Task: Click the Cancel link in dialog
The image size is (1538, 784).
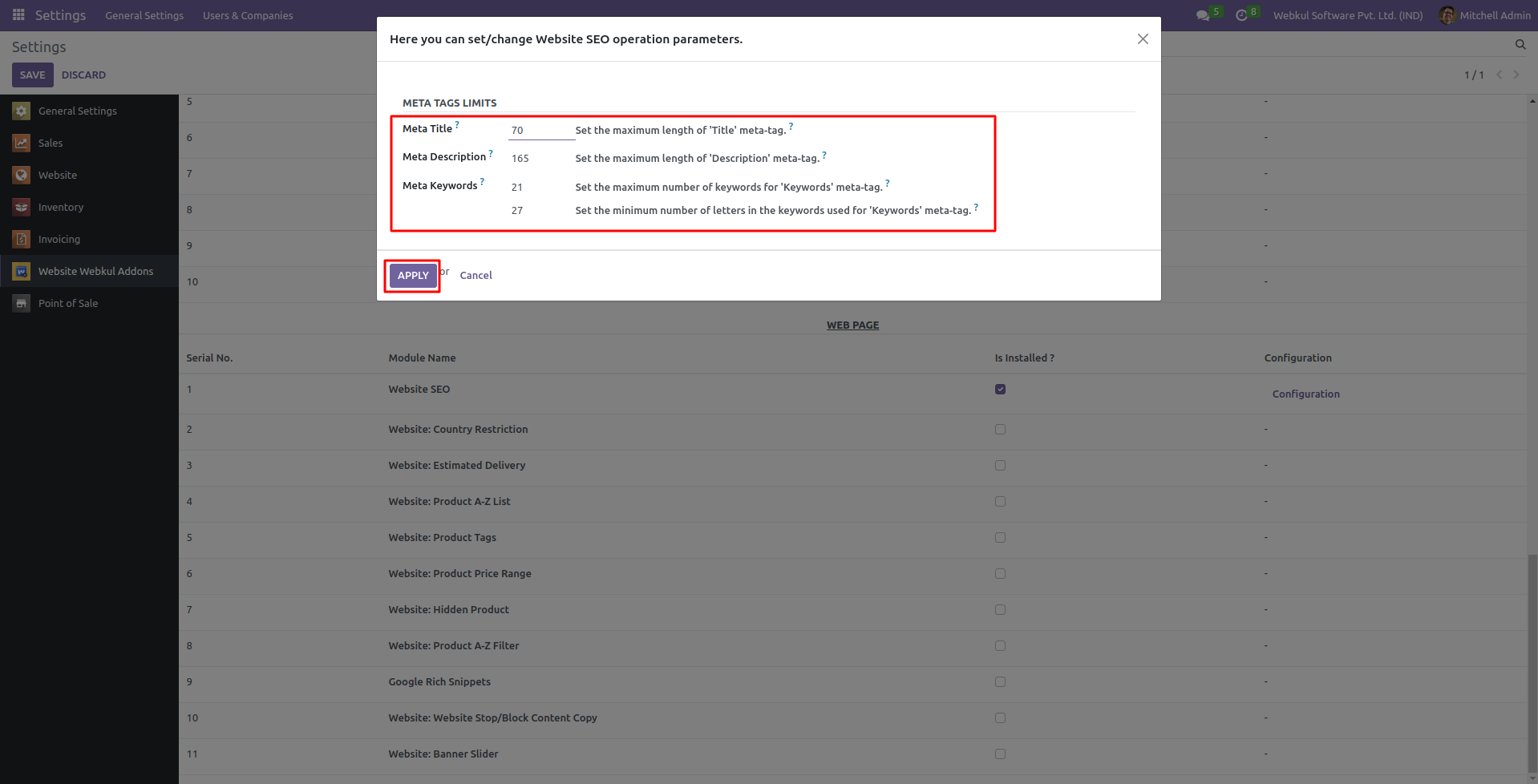Action: pos(476,276)
